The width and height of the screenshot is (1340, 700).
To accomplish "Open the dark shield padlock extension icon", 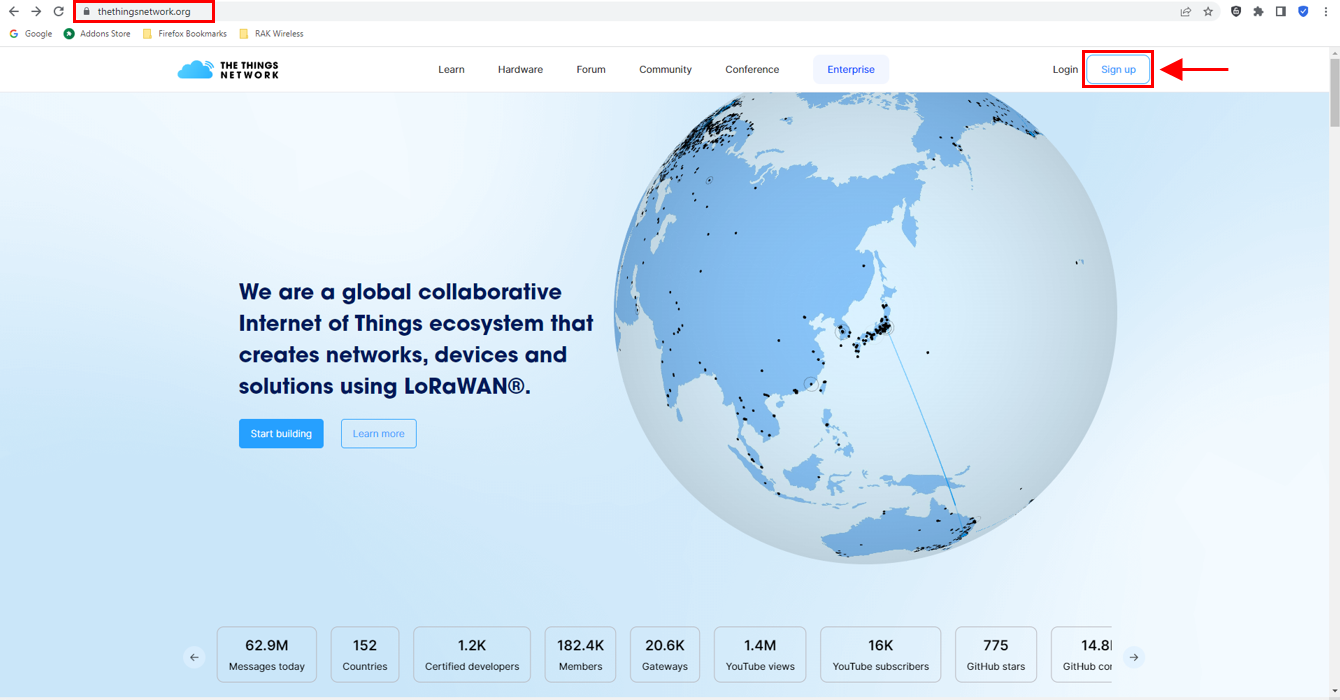I will [x=1236, y=12].
